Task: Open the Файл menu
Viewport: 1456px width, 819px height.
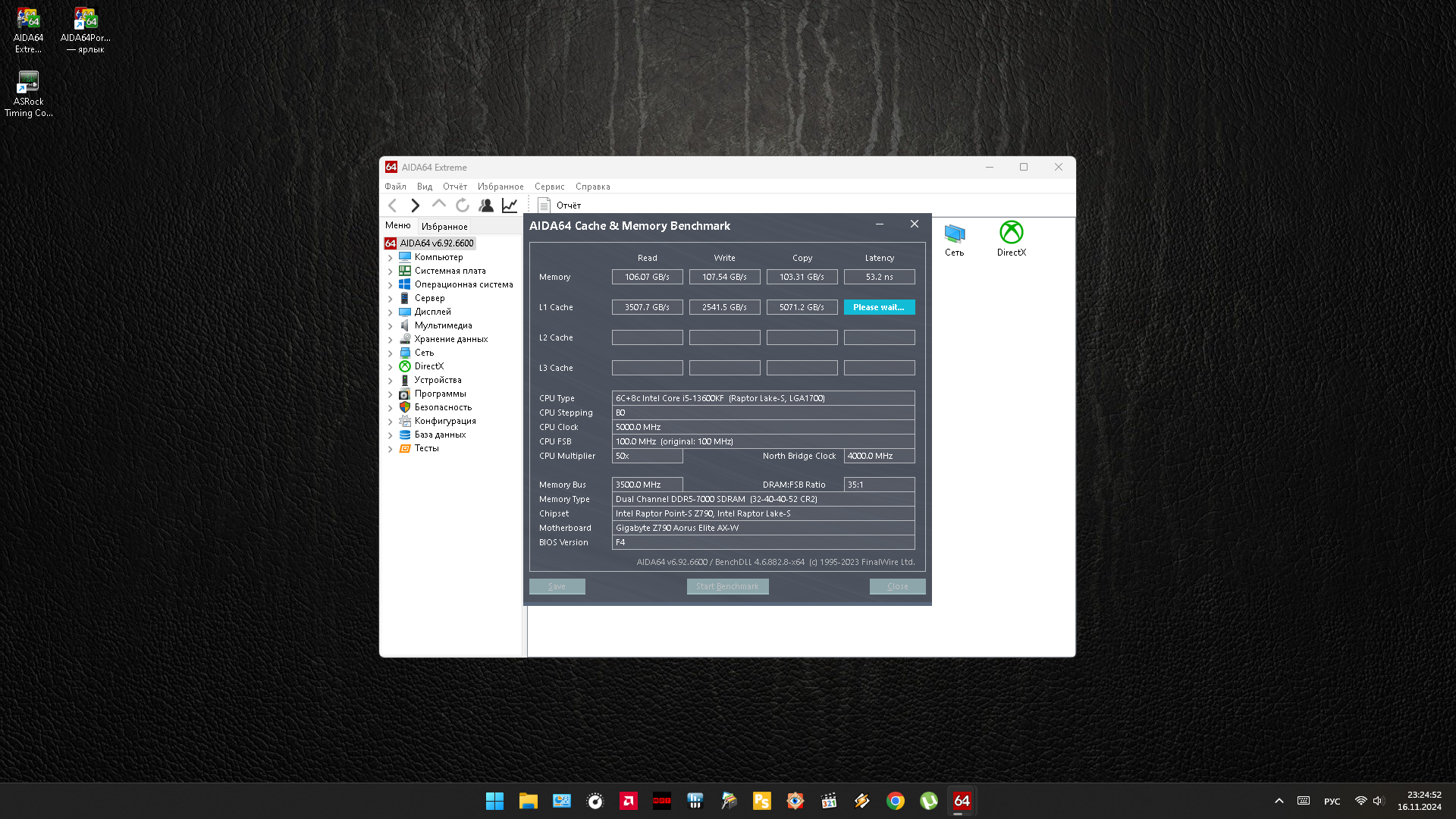Action: [x=395, y=187]
